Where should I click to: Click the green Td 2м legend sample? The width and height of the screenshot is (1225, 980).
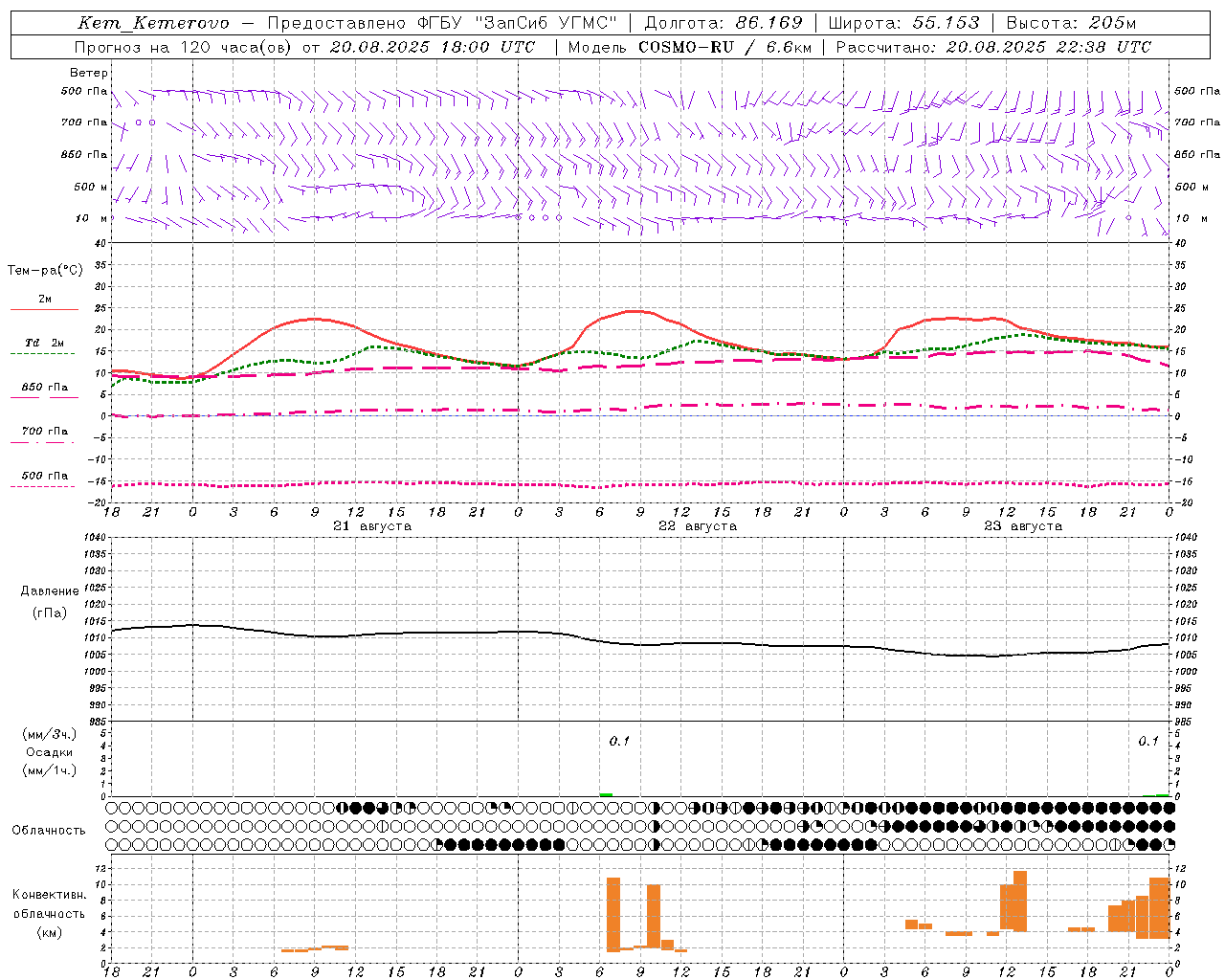pos(42,353)
